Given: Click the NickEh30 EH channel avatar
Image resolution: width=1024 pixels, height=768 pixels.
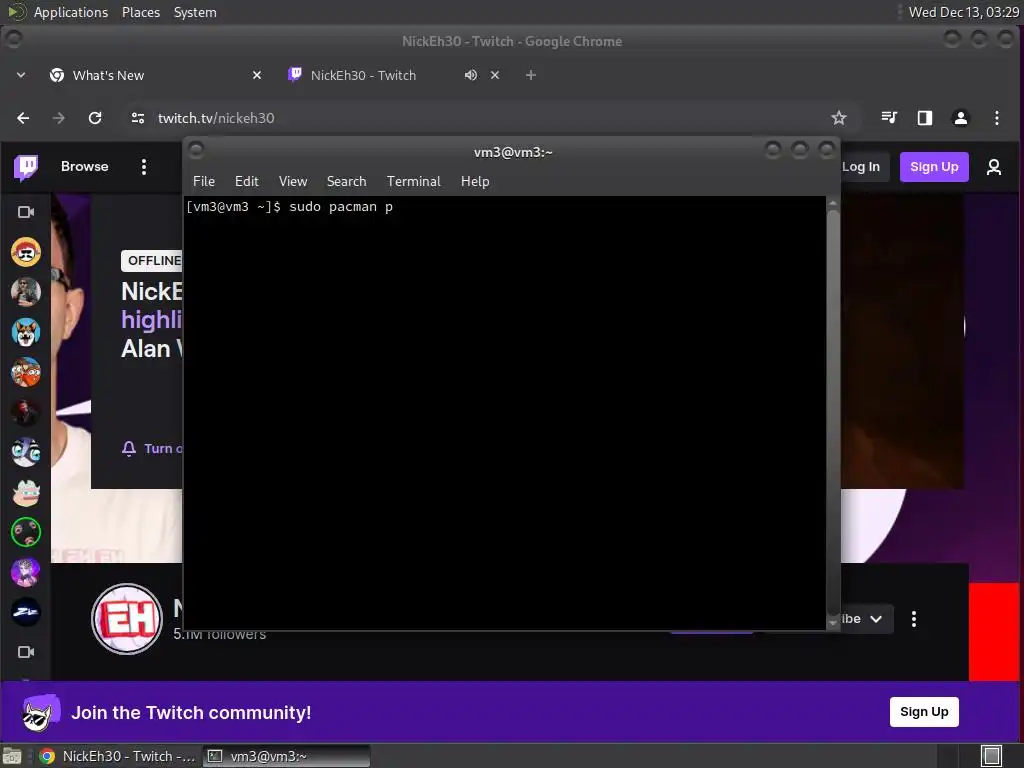Looking at the screenshot, I should tap(127, 619).
